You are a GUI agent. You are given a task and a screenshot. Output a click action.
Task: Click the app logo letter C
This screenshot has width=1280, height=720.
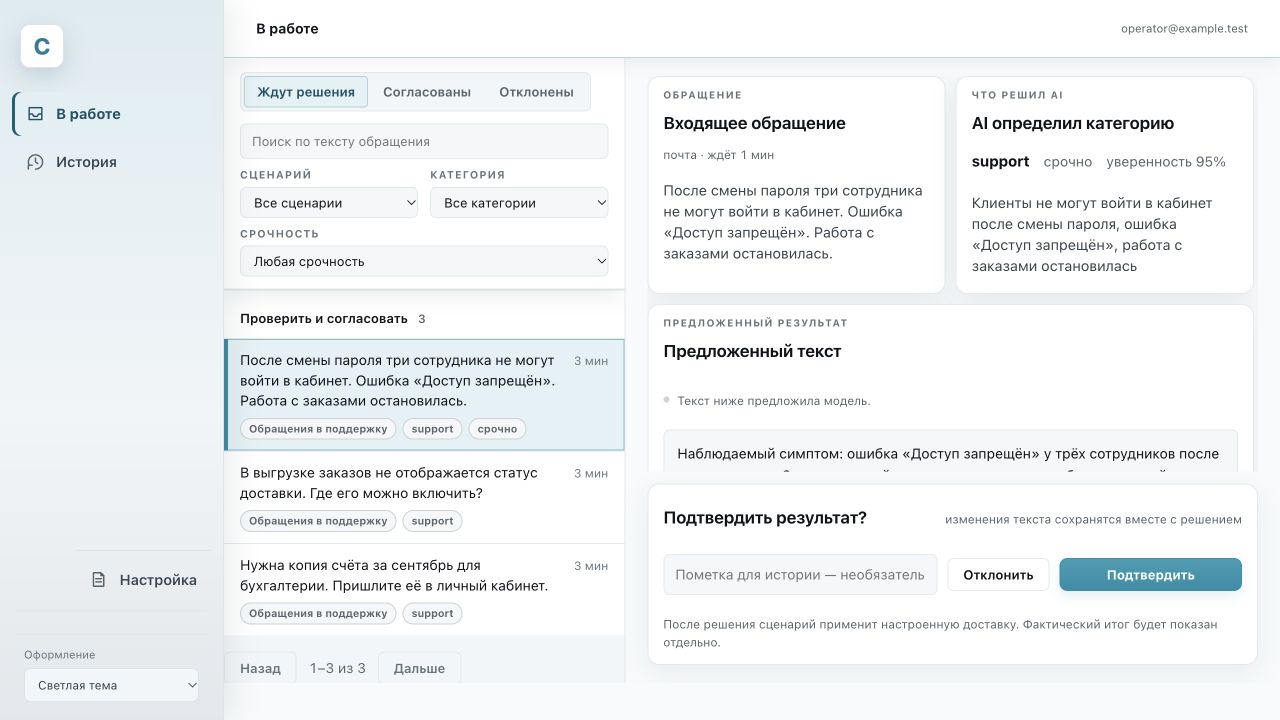pos(42,46)
